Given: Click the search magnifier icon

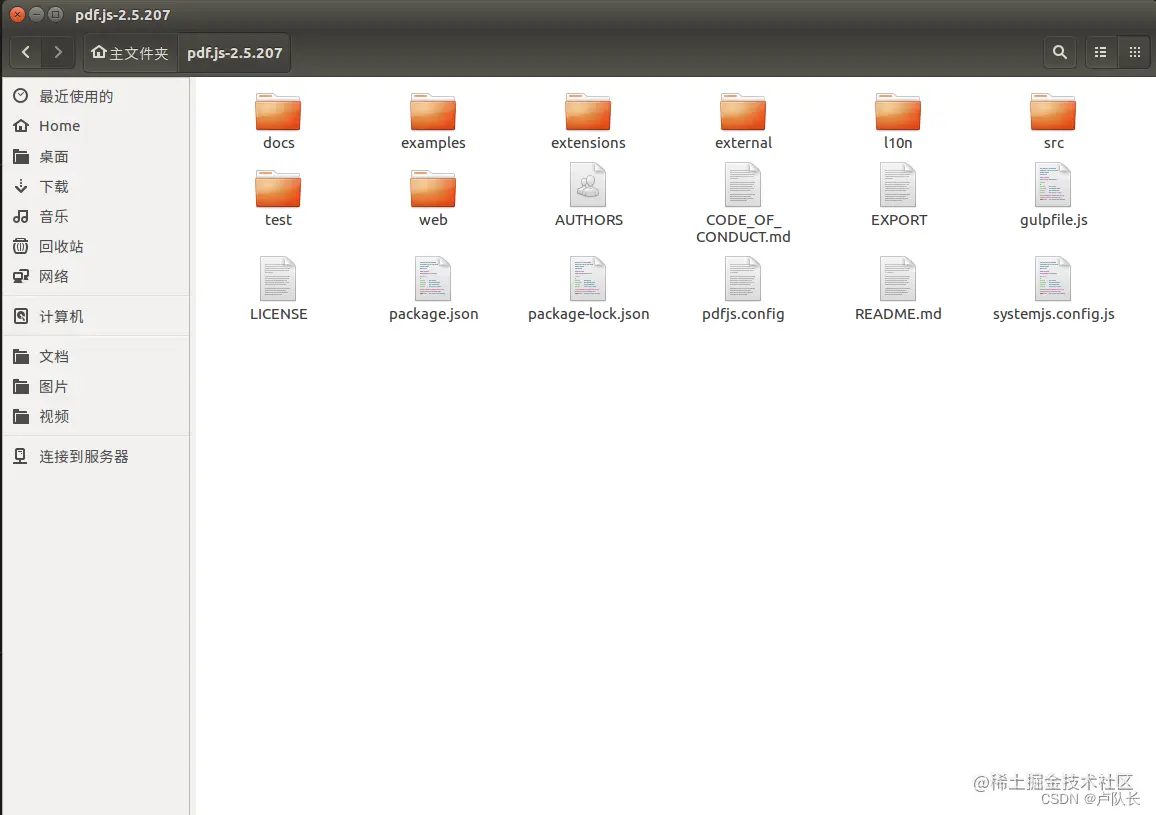Looking at the screenshot, I should [x=1059, y=52].
